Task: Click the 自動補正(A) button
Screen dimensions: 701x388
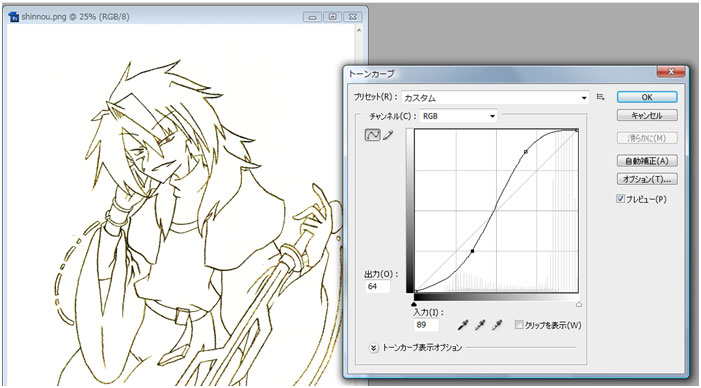Action: click(647, 161)
